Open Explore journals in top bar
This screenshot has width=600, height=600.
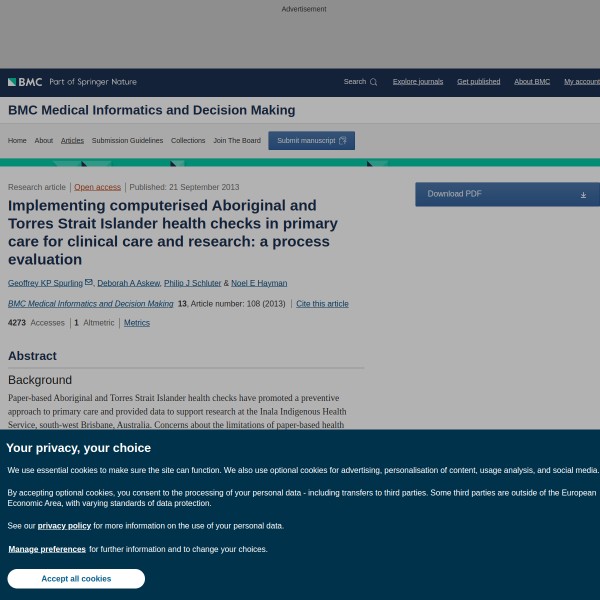418,82
